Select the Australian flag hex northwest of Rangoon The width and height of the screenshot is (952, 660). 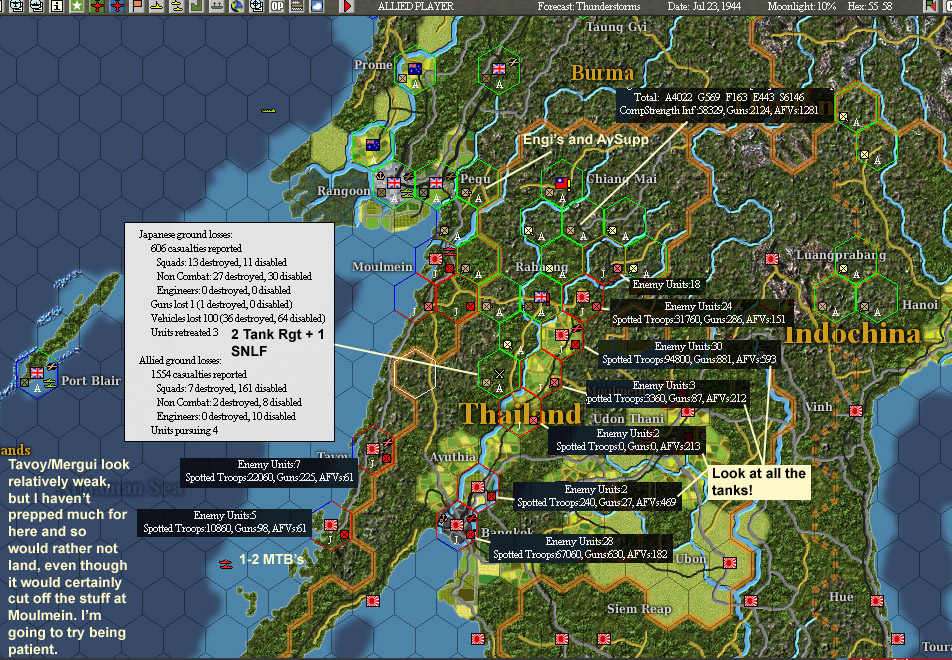[x=372, y=148]
